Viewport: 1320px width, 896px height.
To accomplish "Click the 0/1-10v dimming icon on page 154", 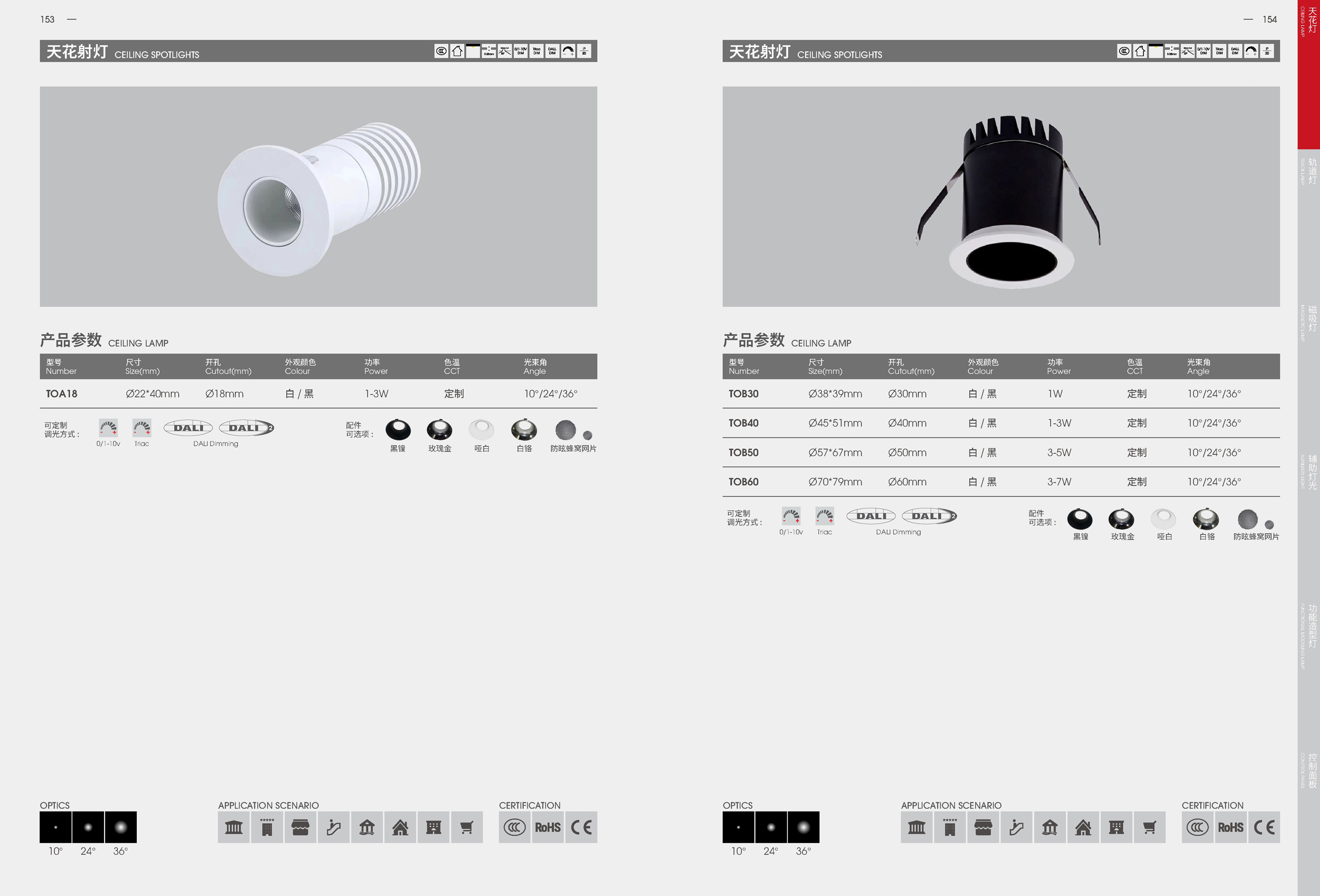I will (790, 516).
